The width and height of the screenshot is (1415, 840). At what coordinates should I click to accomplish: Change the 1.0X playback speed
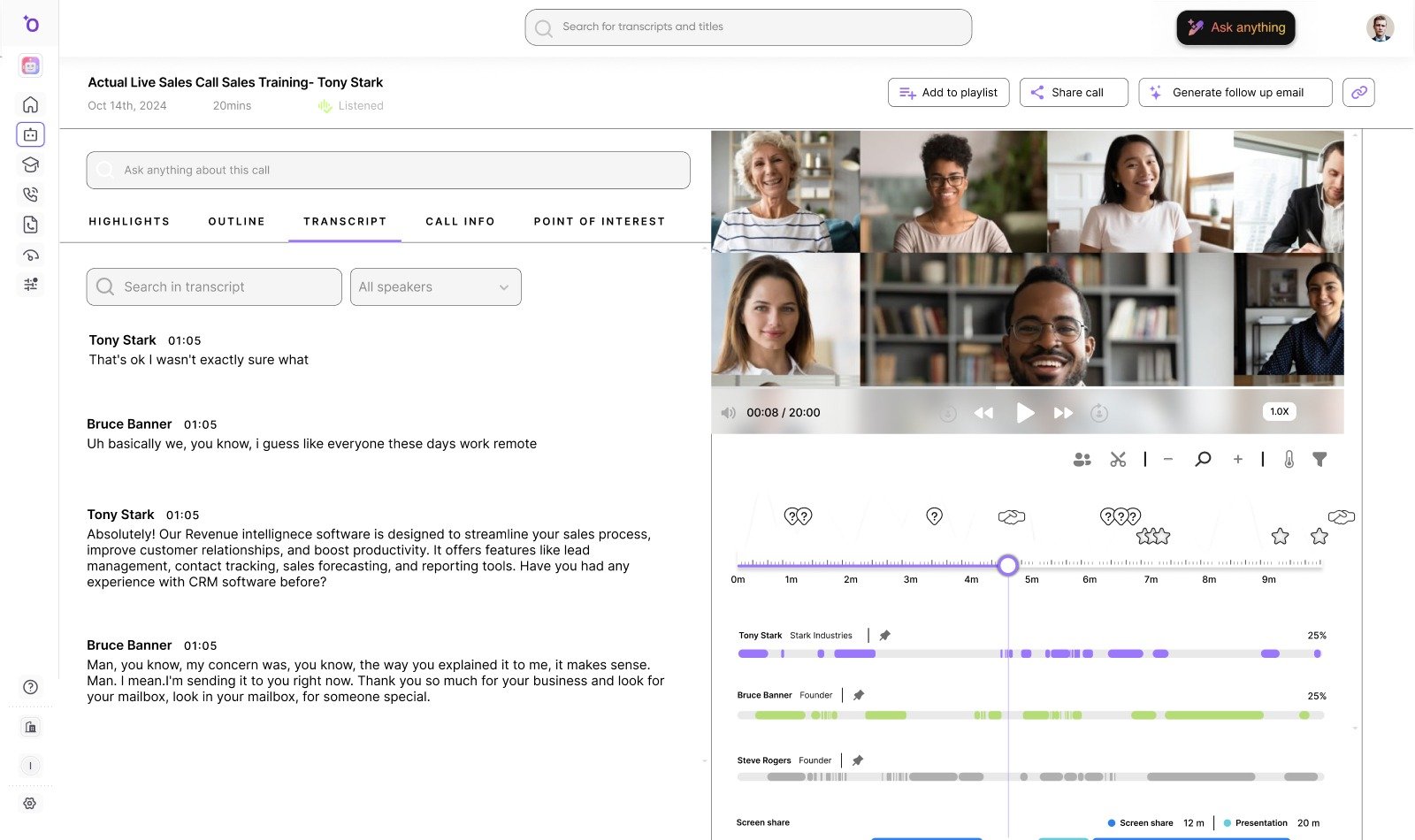1279,411
